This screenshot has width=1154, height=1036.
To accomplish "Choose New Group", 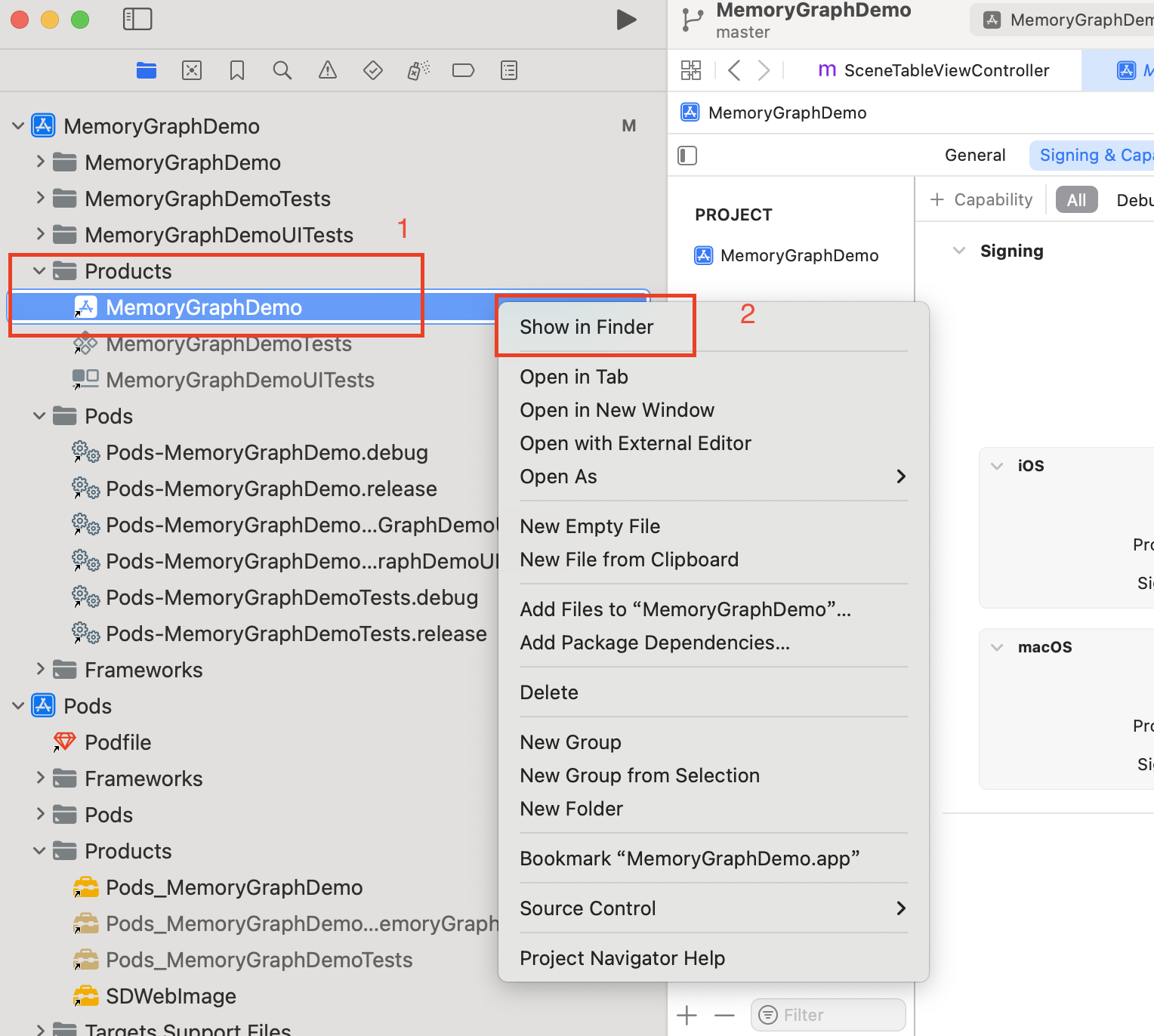I will (570, 742).
